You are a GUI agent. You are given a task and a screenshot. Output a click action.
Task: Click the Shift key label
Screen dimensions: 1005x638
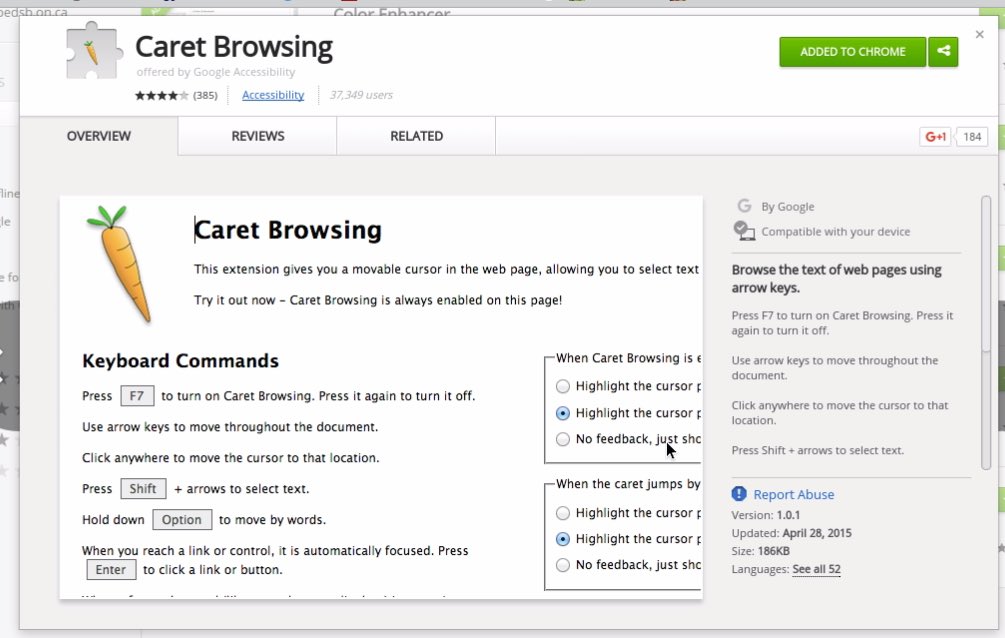(x=143, y=489)
